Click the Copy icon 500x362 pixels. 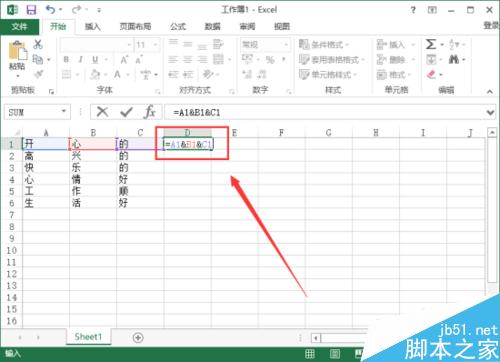coord(38,59)
